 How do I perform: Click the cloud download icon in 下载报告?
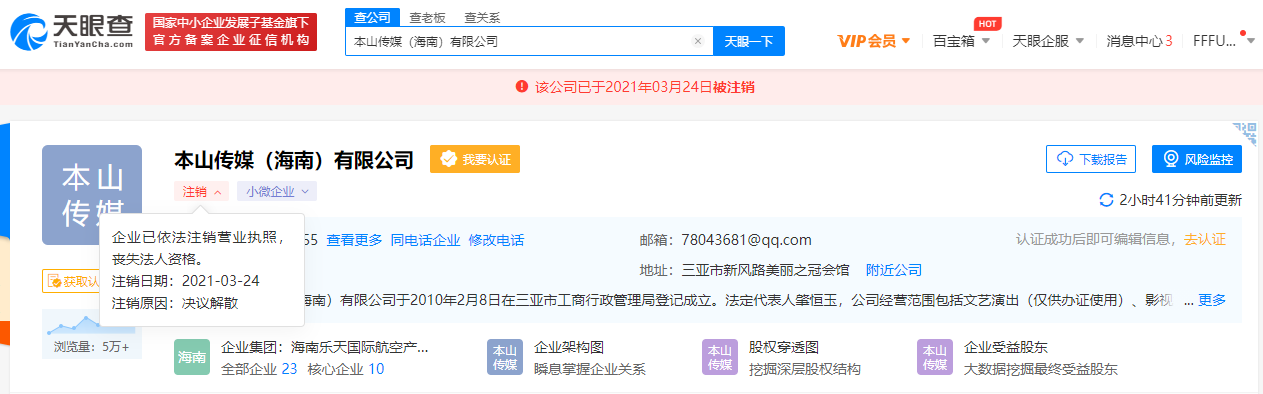[1065, 159]
